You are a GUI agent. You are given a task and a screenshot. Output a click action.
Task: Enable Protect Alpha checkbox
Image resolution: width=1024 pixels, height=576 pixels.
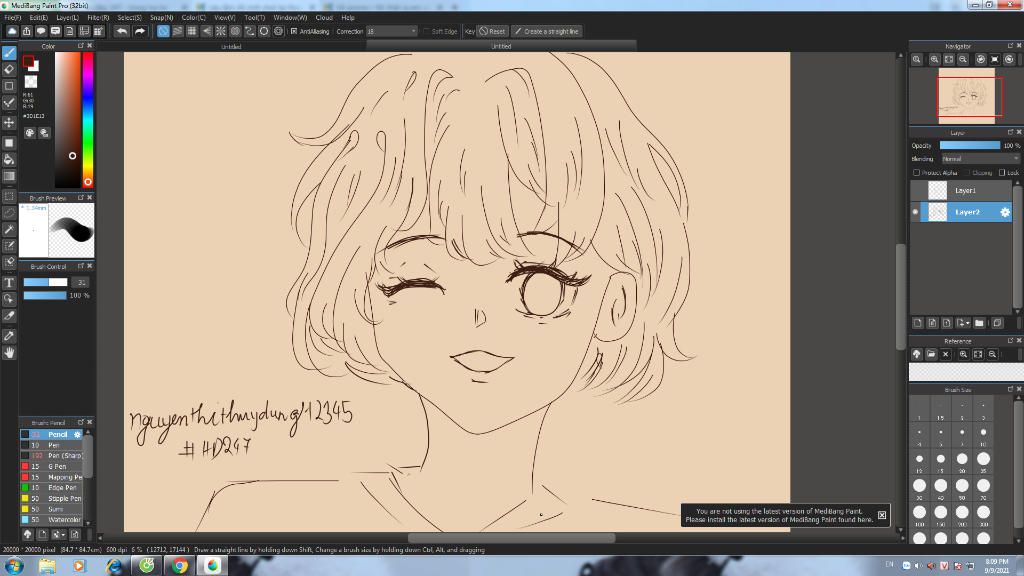tap(916, 172)
